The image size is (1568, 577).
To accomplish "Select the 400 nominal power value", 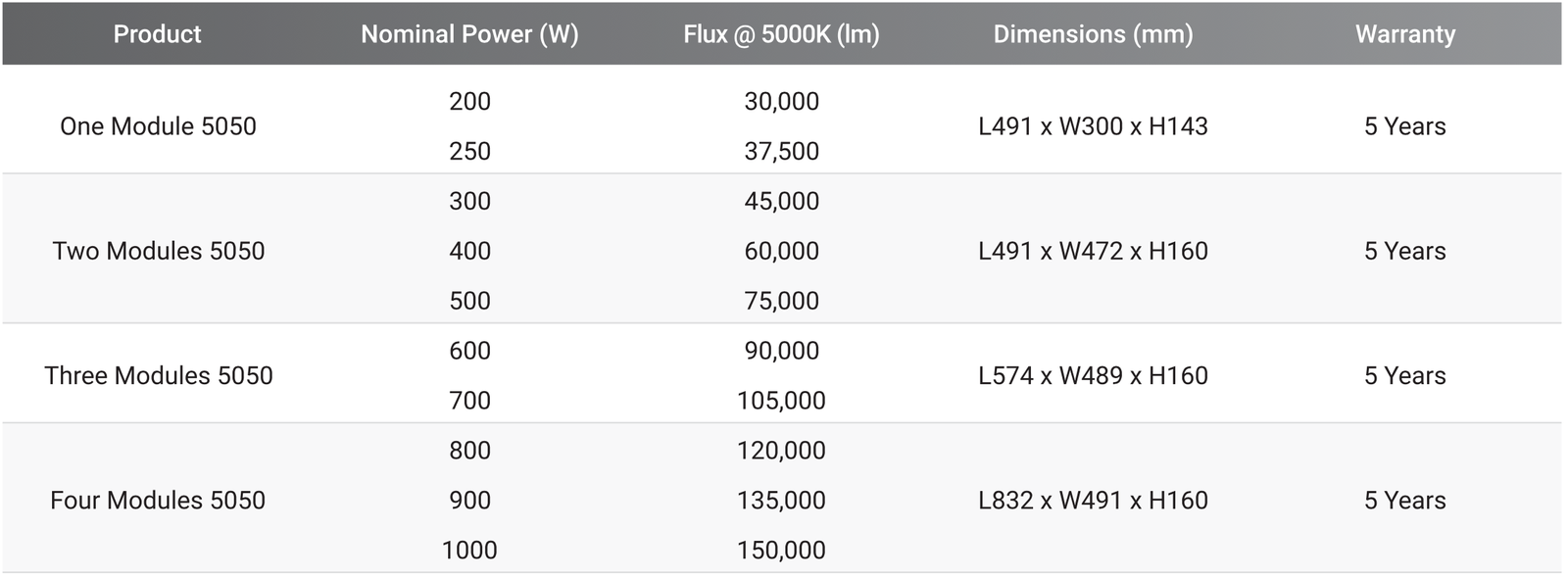I will [469, 251].
